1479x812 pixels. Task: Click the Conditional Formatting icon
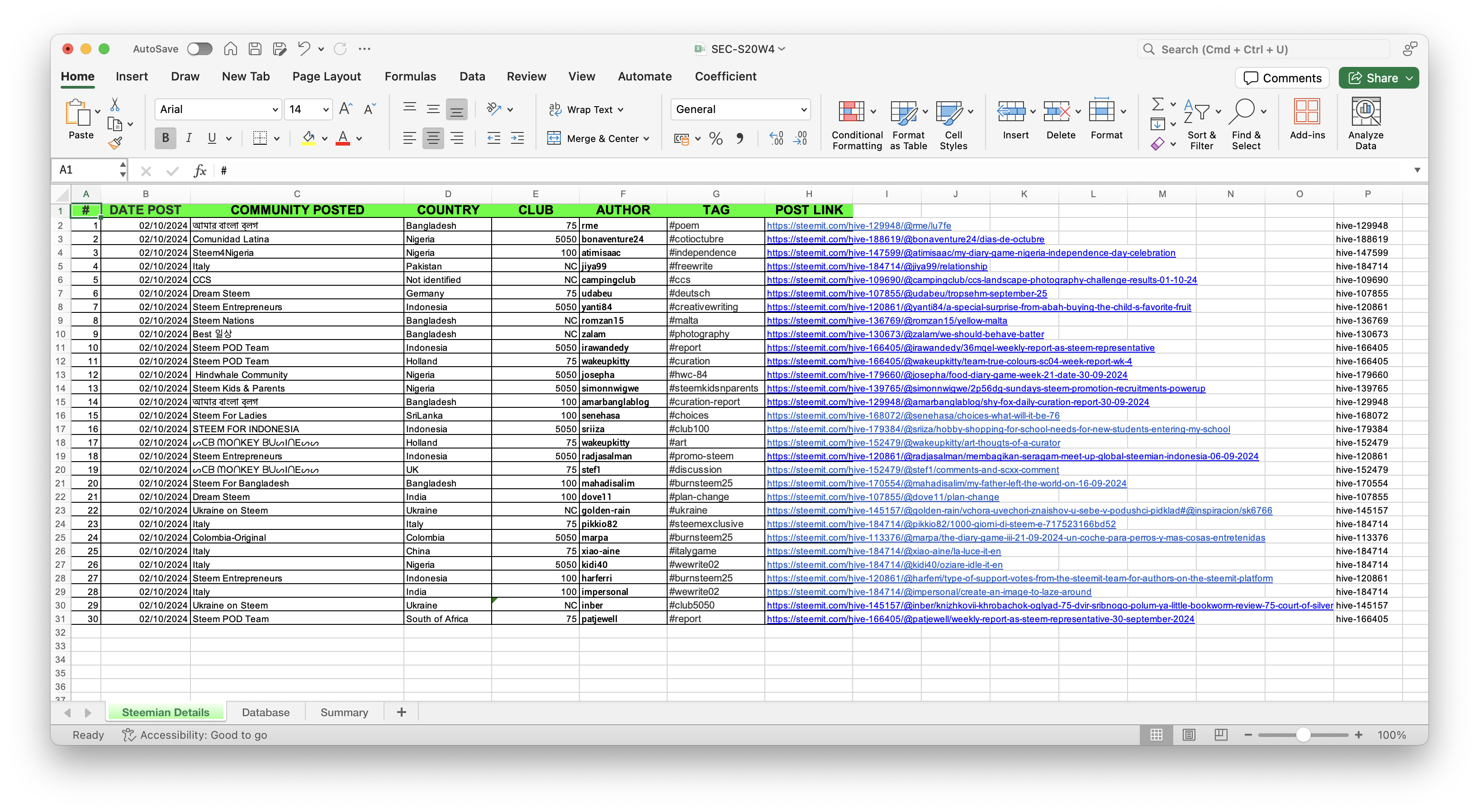pos(851,111)
